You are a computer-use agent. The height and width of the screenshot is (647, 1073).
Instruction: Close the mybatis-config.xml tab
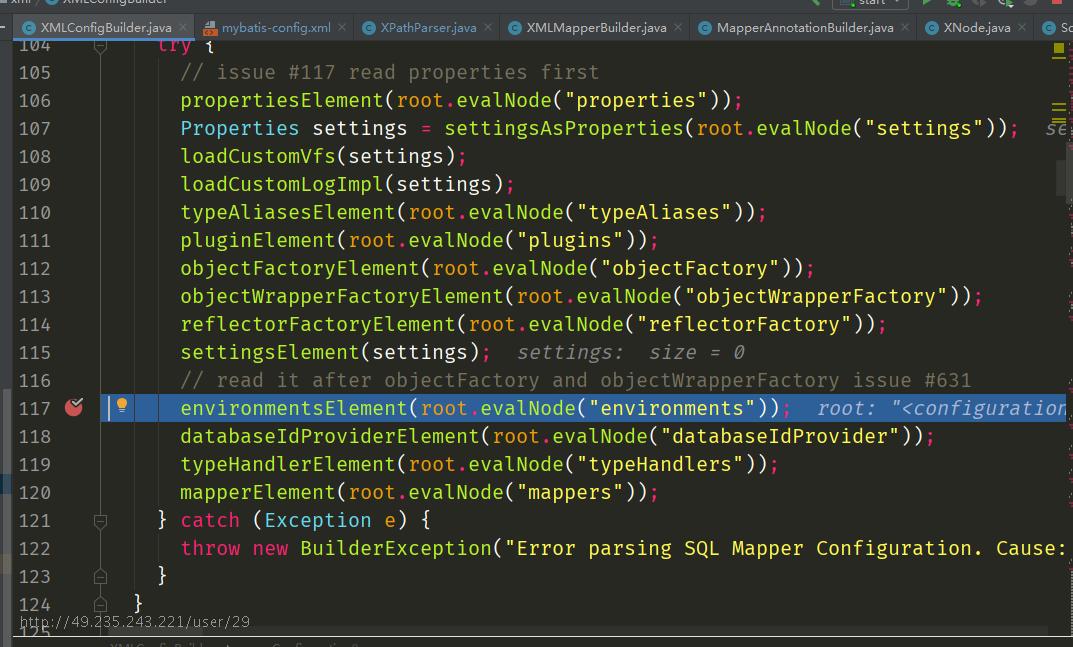point(341,27)
